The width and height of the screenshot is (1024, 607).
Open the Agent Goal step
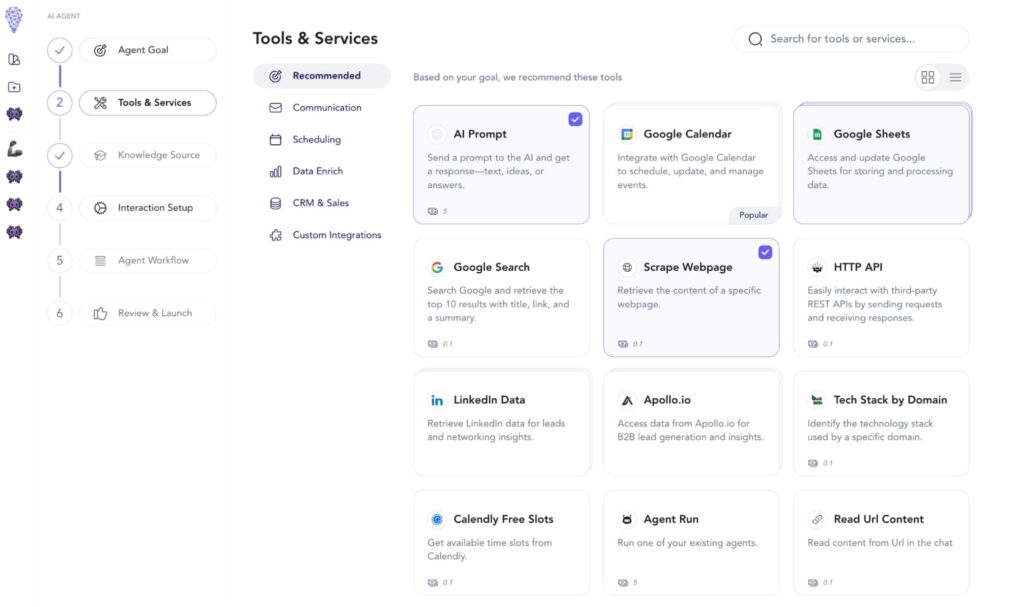147,49
